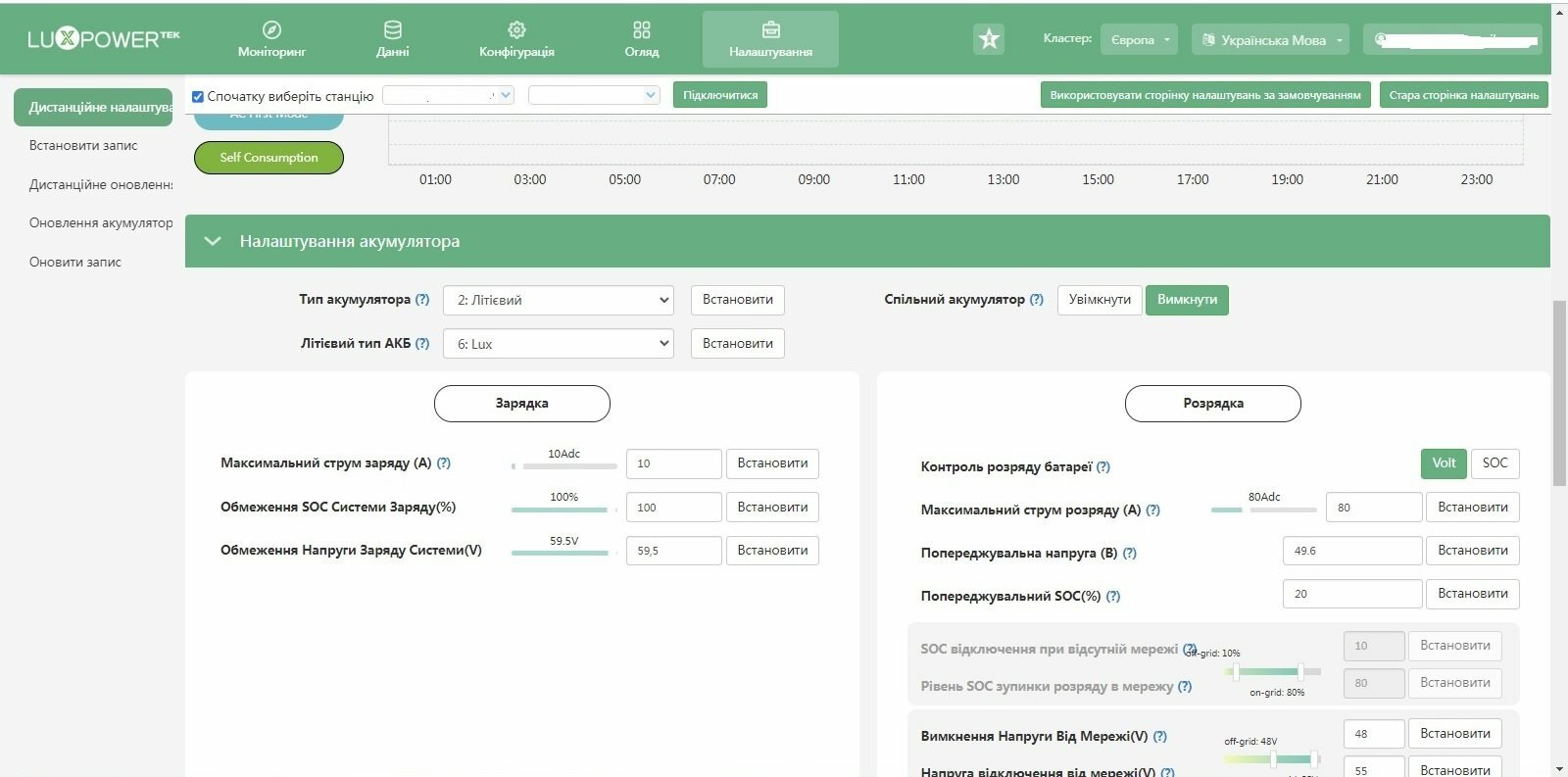
Task: Show help for Попереджувальна напруга
Action: pos(1130,554)
